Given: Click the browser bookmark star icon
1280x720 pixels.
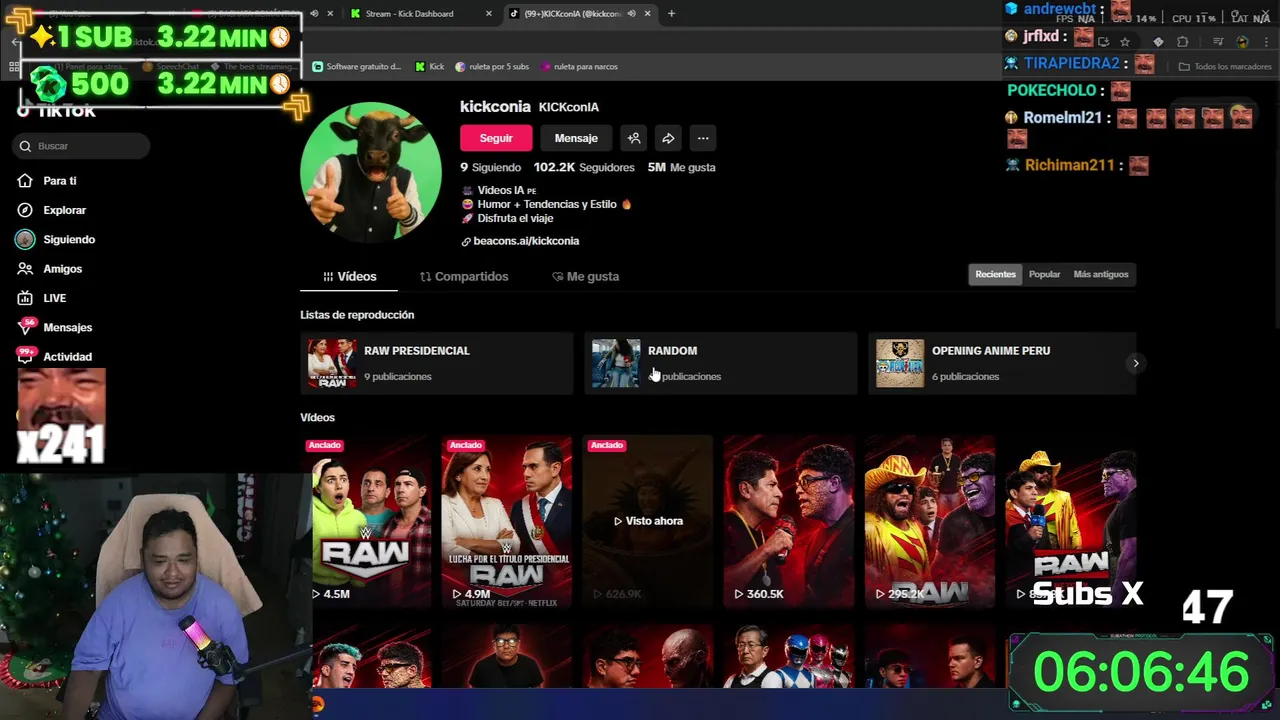Looking at the screenshot, I should (x=1125, y=42).
